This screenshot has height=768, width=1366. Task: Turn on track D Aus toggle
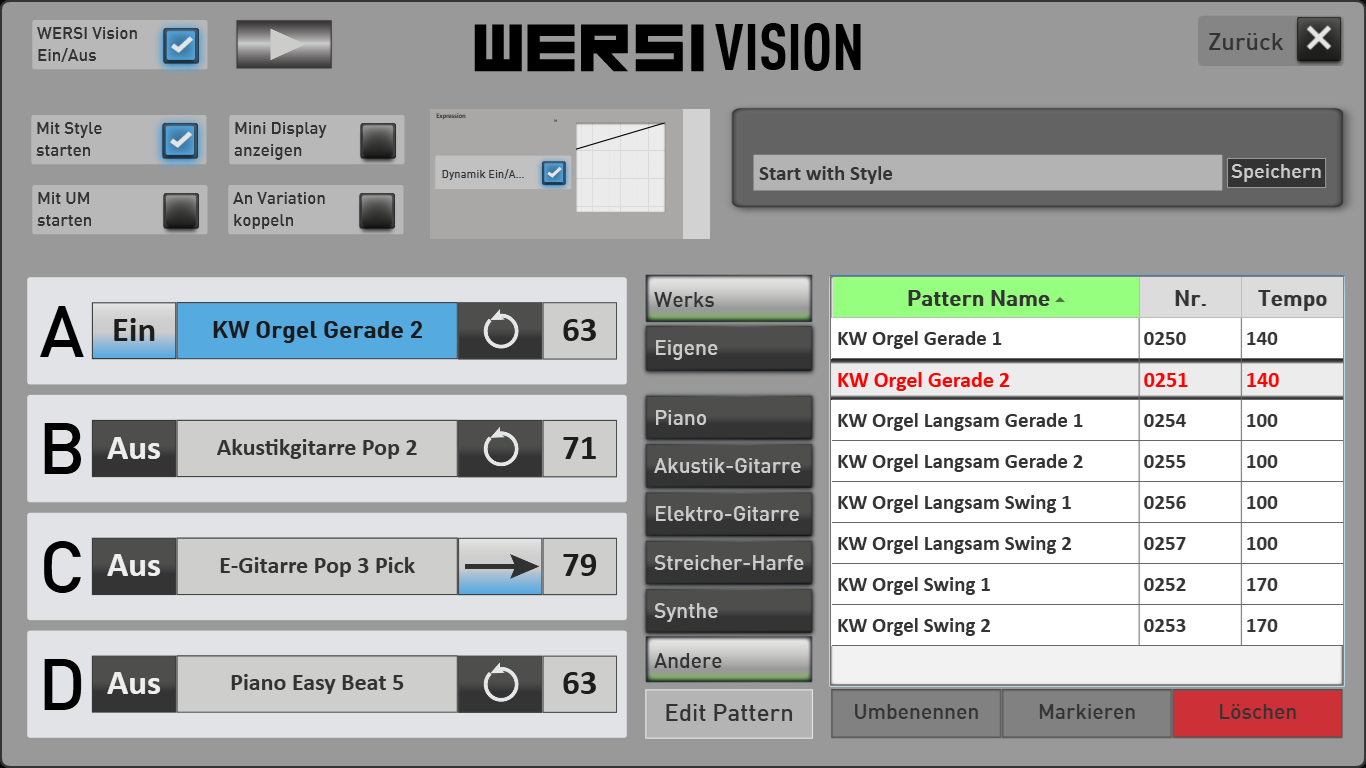tap(134, 684)
